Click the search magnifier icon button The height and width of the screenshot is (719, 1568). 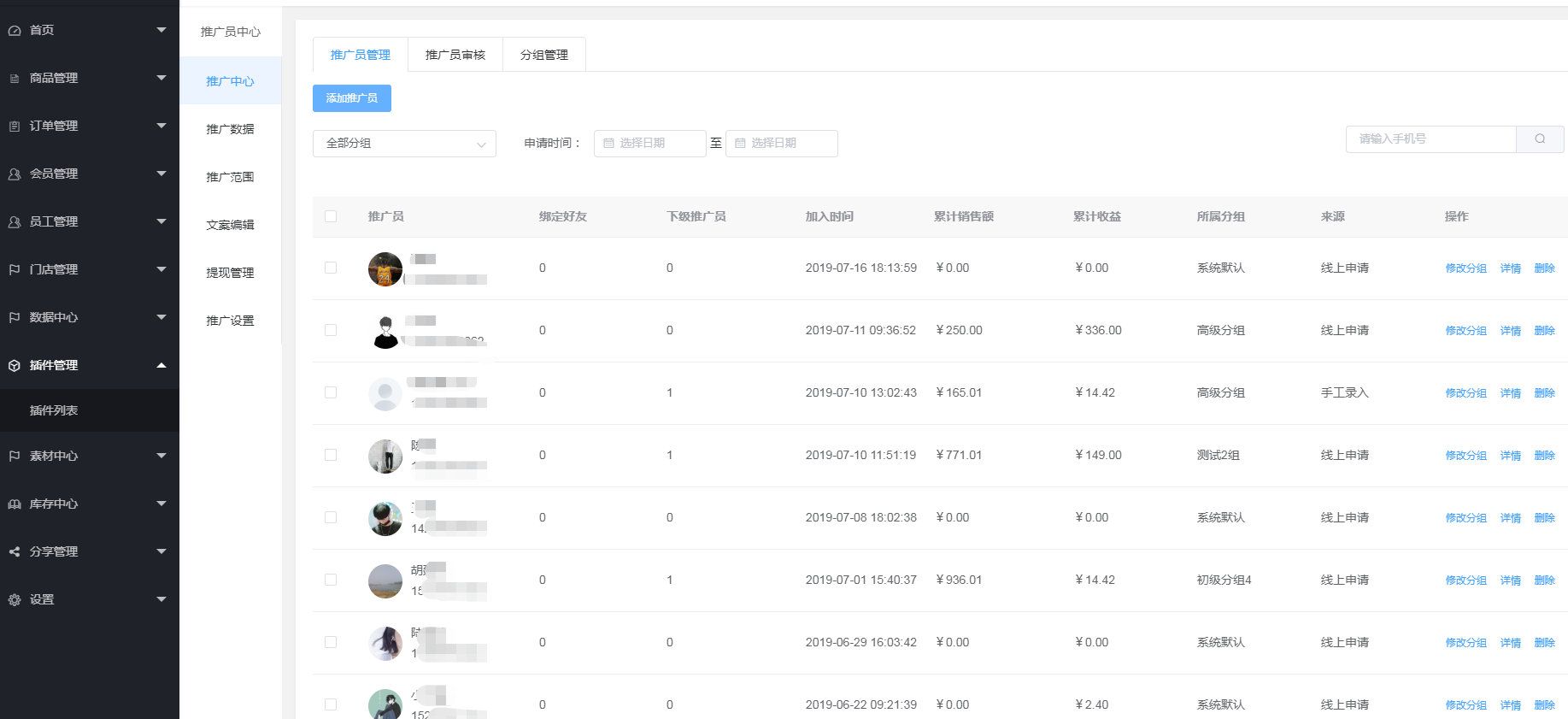click(x=1539, y=139)
